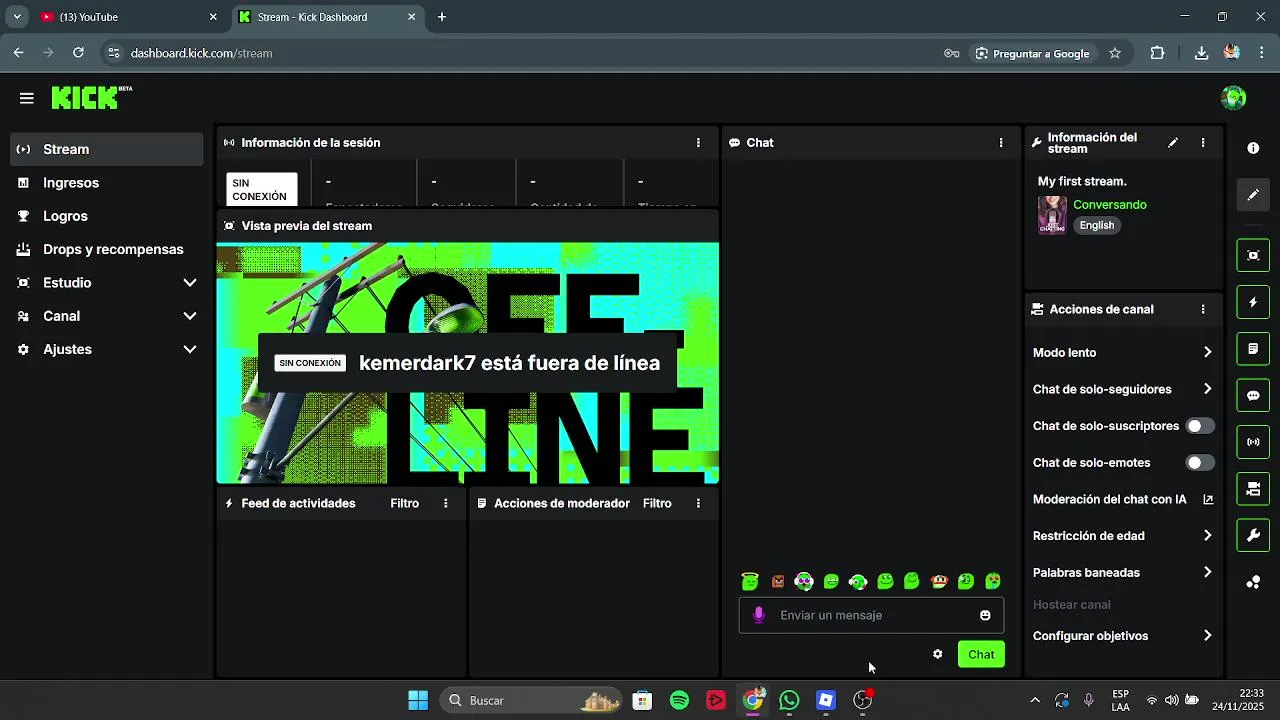Screen dimensions: 1280x720
Task: Click the Kick logo
Action: [91, 97]
